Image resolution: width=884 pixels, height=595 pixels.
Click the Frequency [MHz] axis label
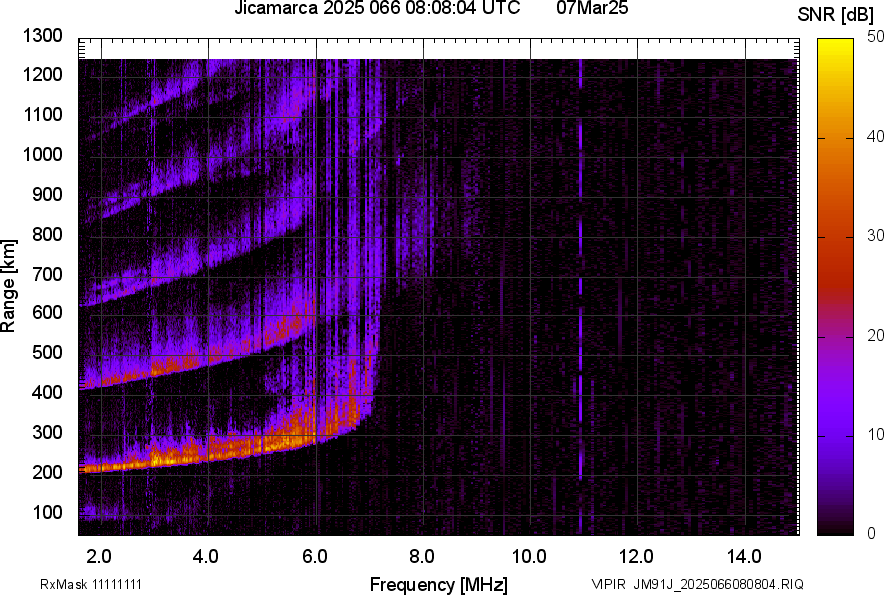point(438,583)
